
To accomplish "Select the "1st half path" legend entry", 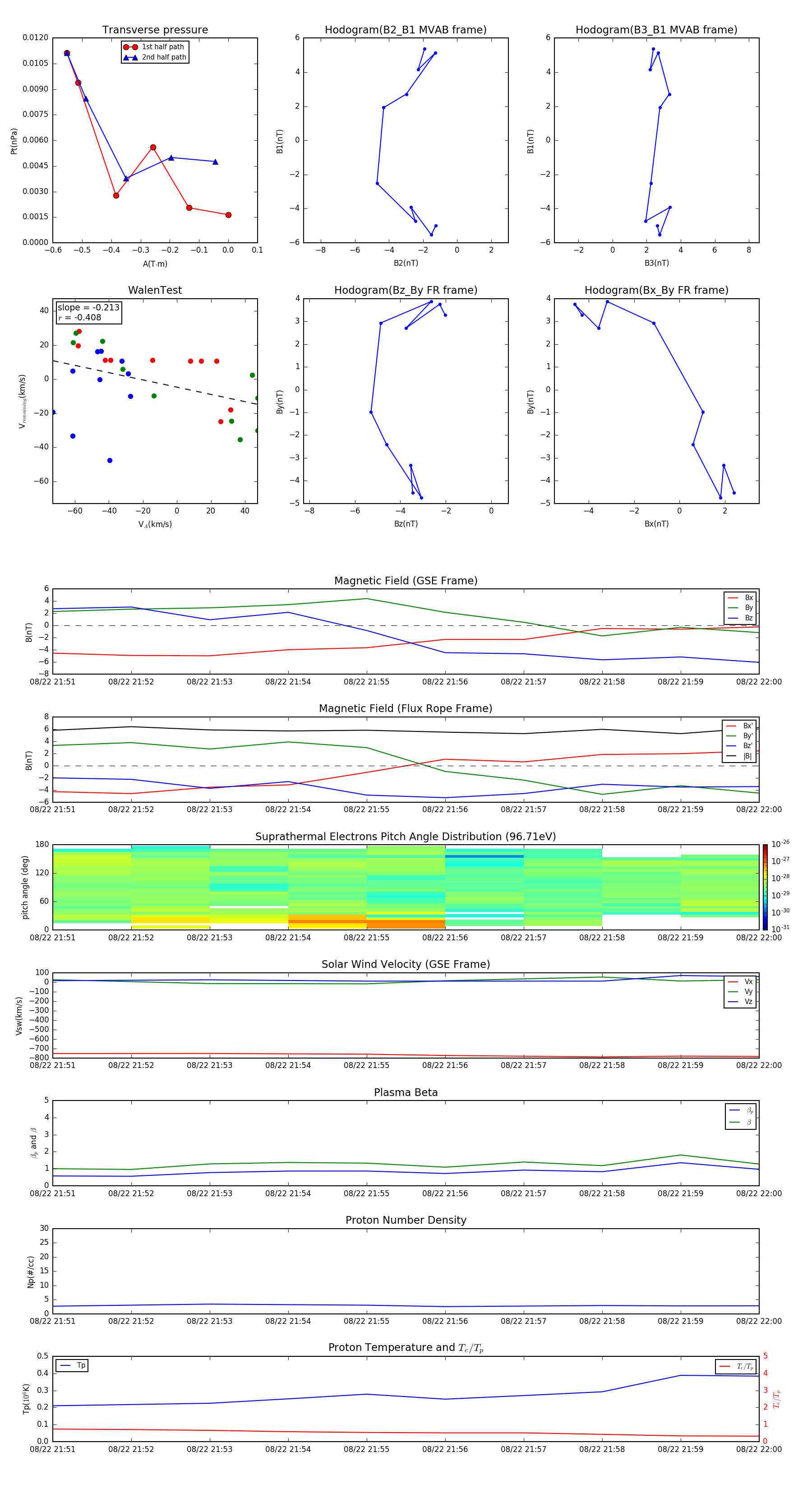I will click(154, 47).
